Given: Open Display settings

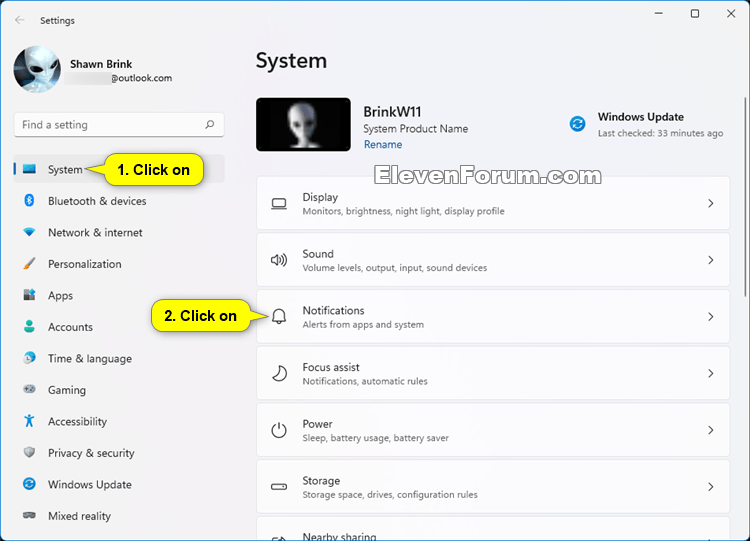Looking at the screenshot, I should (493, 203).
